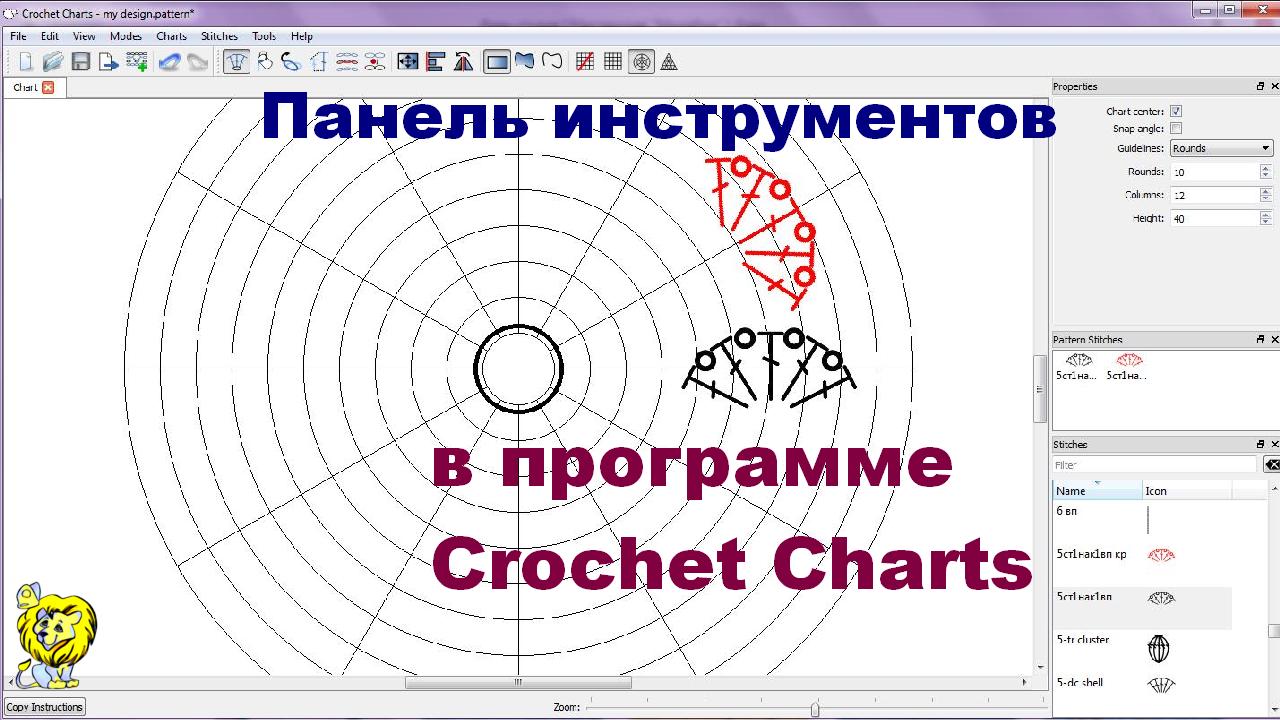Open the File menu

coord(18,36)
